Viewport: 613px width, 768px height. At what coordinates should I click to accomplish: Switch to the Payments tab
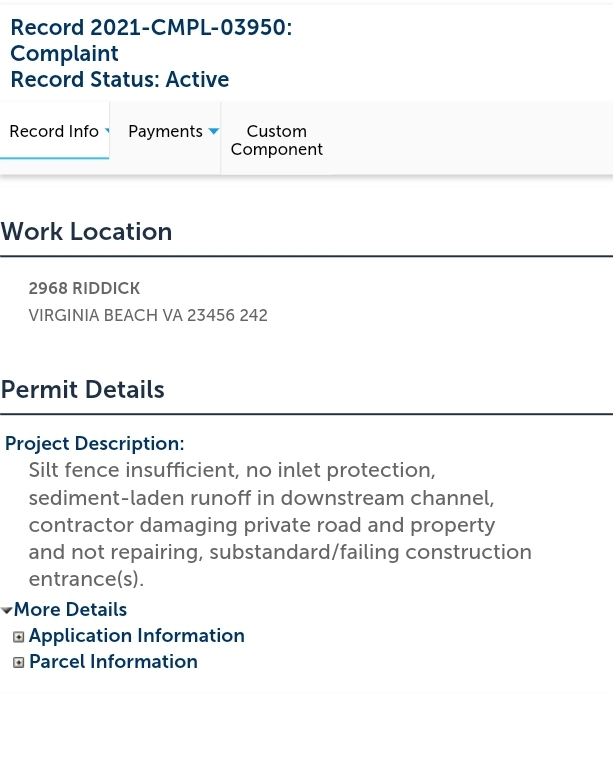165,132
